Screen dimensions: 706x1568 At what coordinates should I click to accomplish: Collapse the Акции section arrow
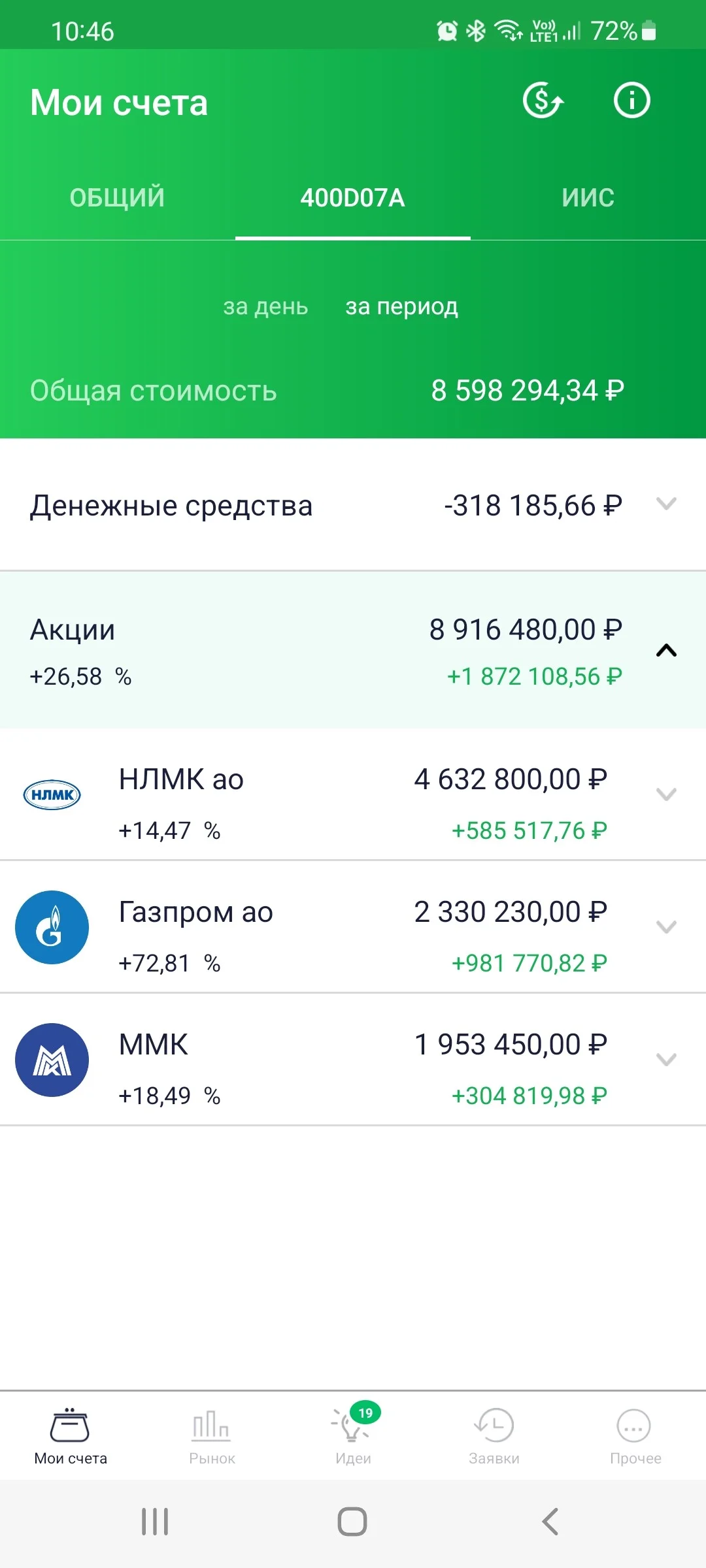tap(666, 650)
